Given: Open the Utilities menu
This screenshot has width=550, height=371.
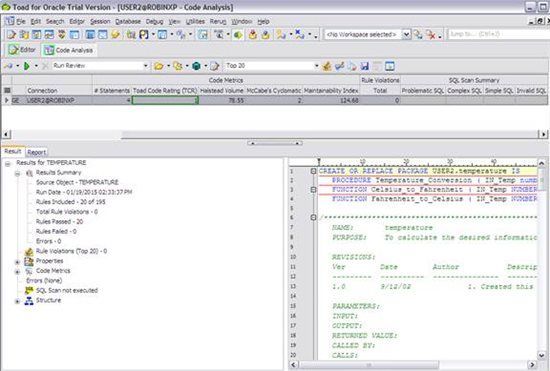Looking at the screenshot, I should pos(195,21).
